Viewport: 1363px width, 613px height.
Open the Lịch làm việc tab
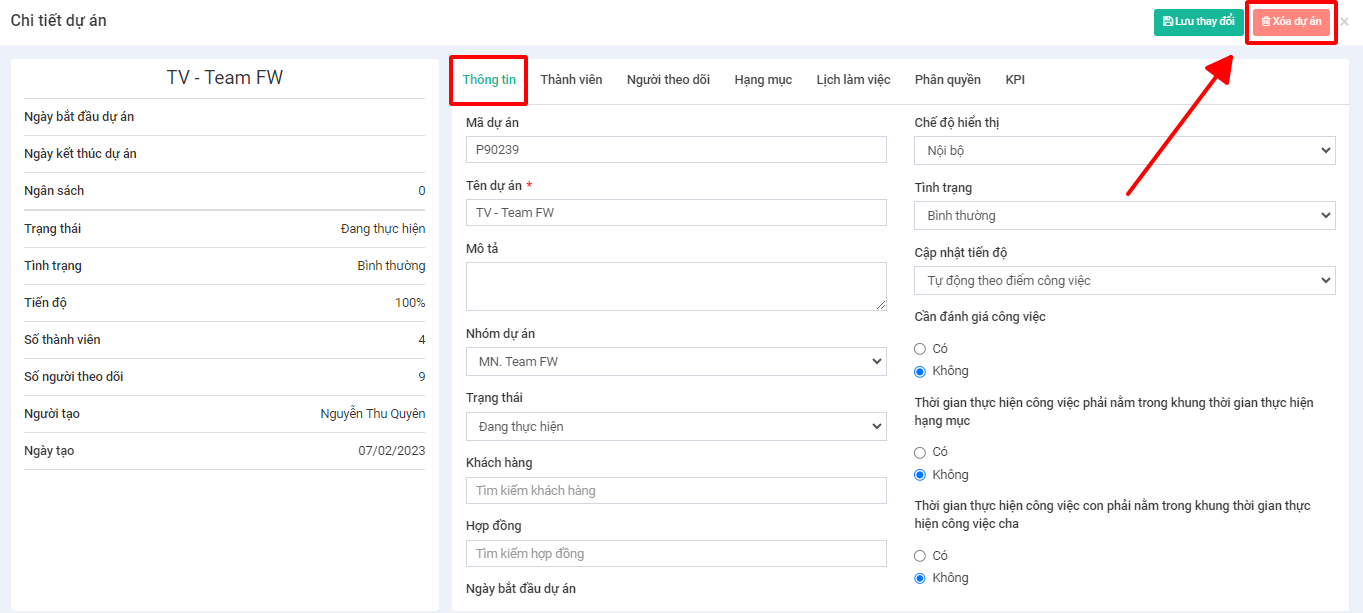(853, 80)
